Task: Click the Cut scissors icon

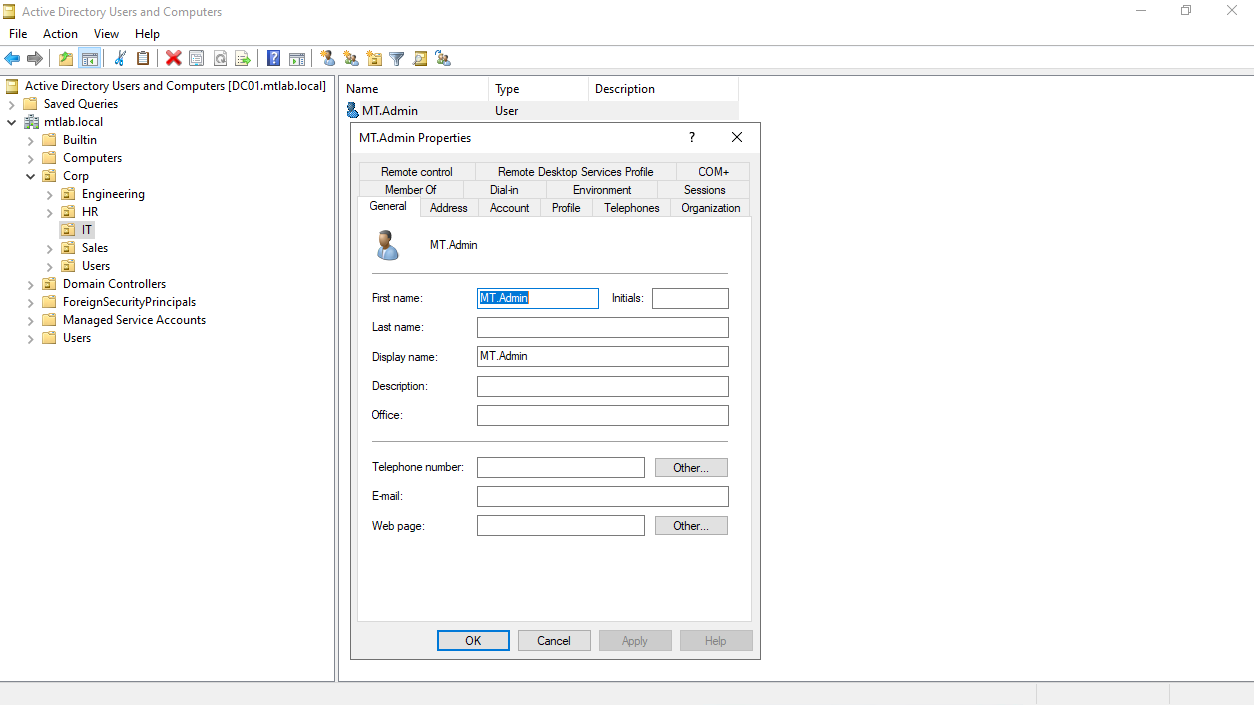Action: 120,58
